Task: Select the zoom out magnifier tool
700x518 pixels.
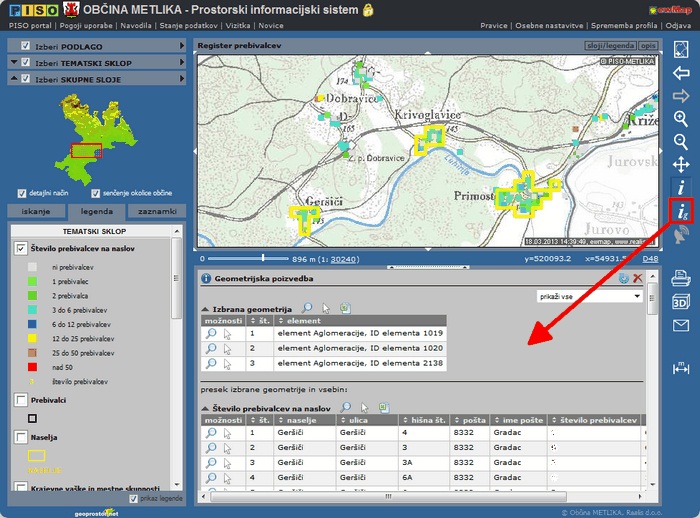Action: click(681, 142)
